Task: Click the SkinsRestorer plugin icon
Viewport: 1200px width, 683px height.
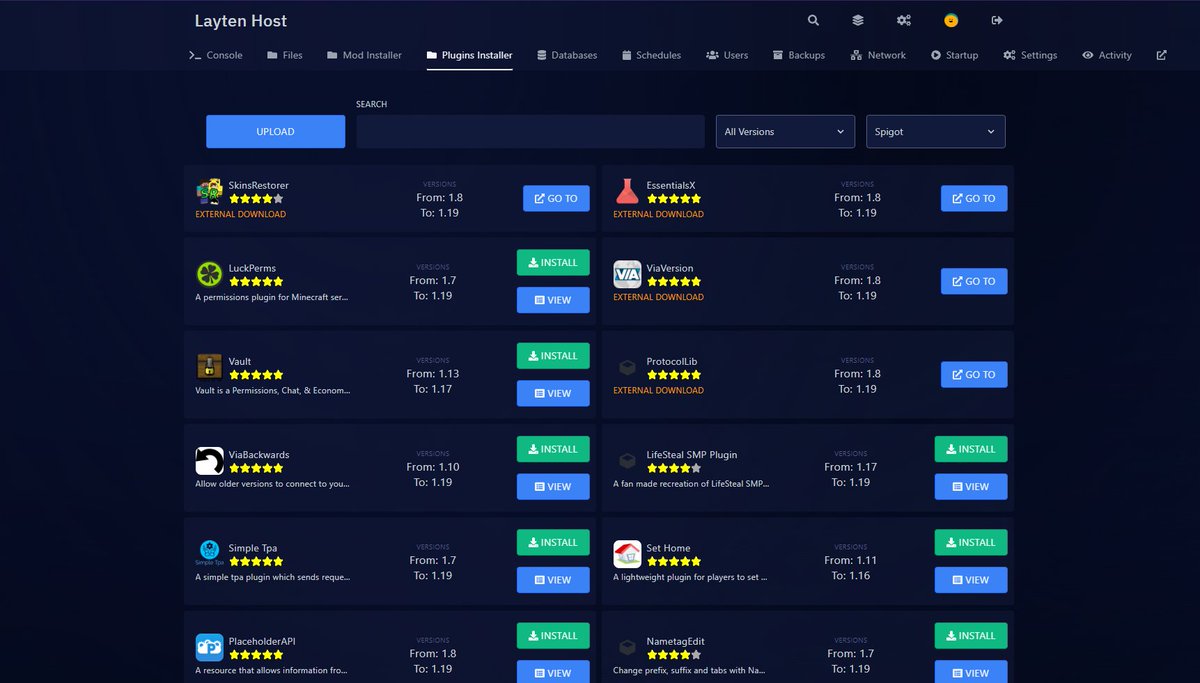Action: coord(209,191)
